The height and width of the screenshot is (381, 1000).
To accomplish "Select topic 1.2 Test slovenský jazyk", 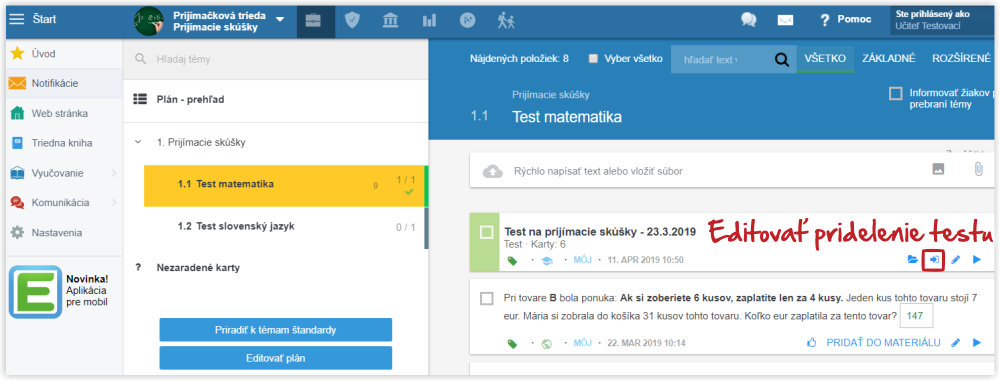I will pos(285,227).
